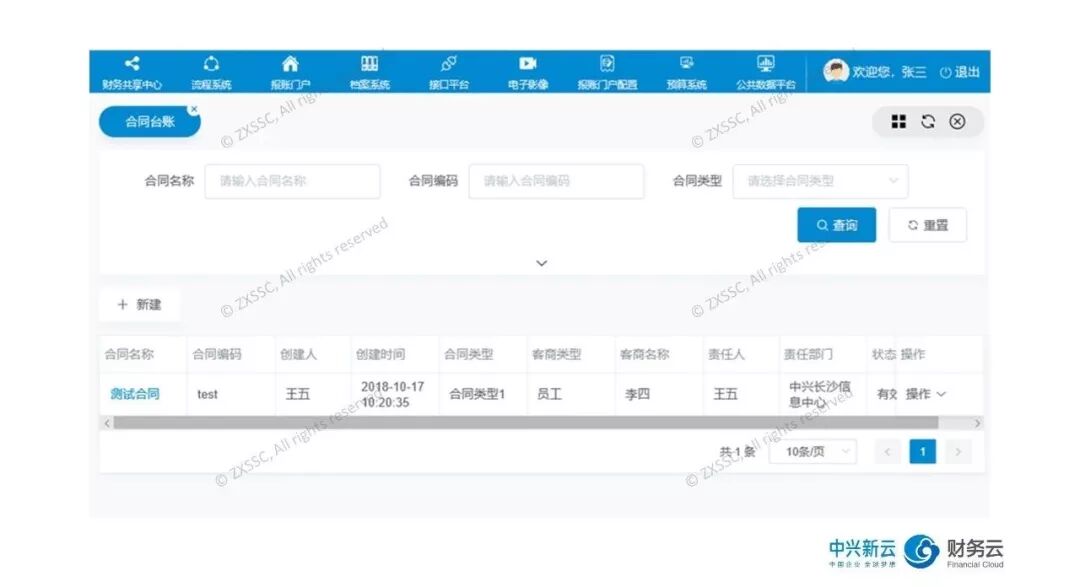
Task: Click the user avatar for 张三
Action: 835,71
